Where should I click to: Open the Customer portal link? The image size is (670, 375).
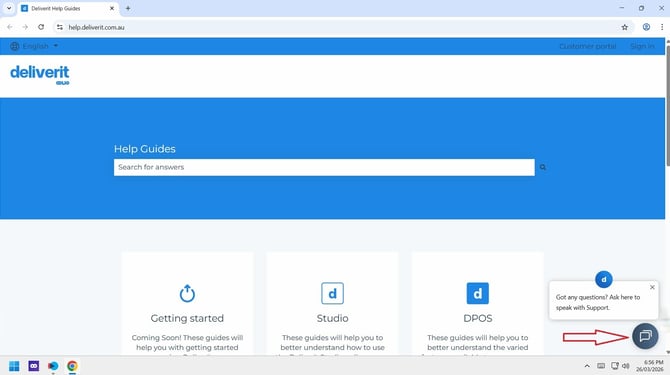(x=588, y=46)
